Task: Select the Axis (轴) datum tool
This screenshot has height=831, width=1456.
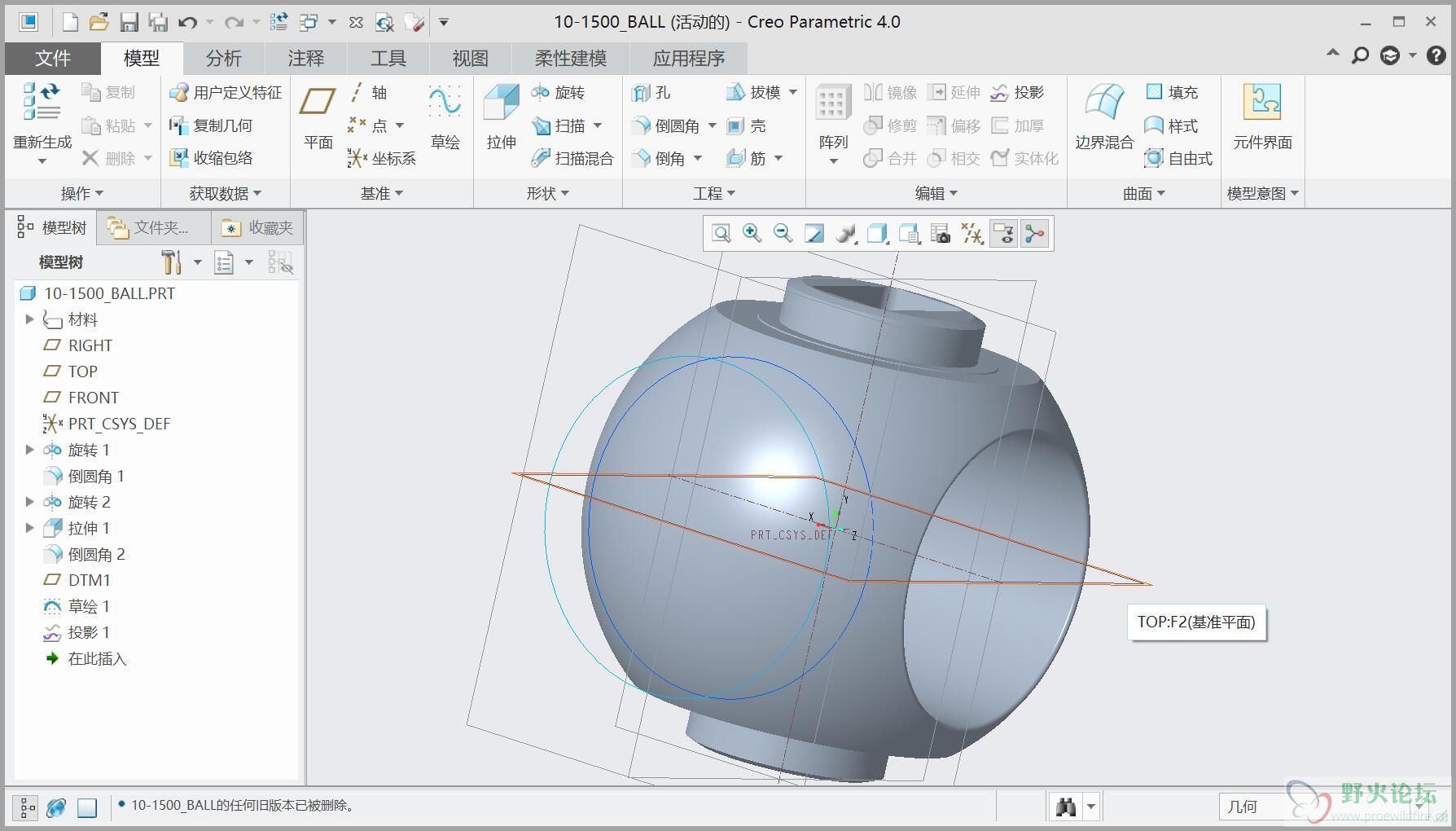Action: point(368,92)
